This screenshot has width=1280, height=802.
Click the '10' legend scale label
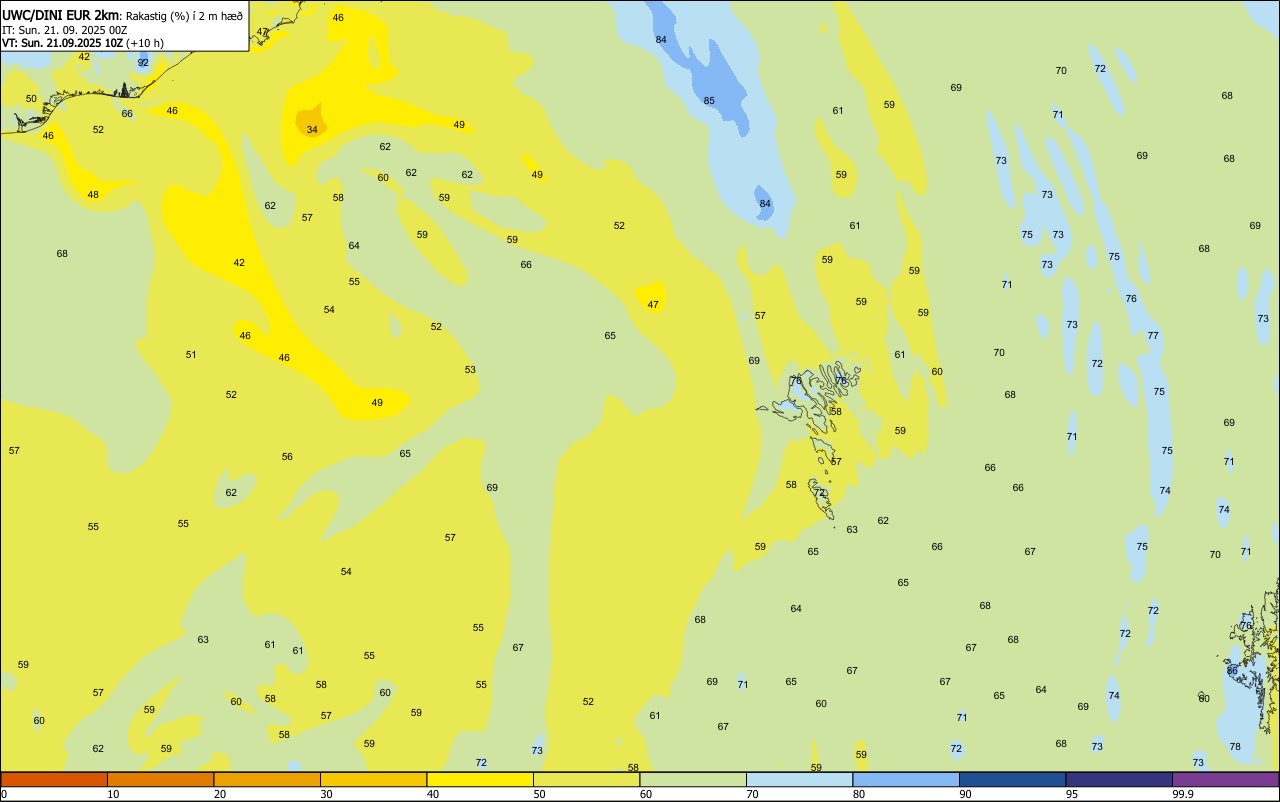click(113, 794)
